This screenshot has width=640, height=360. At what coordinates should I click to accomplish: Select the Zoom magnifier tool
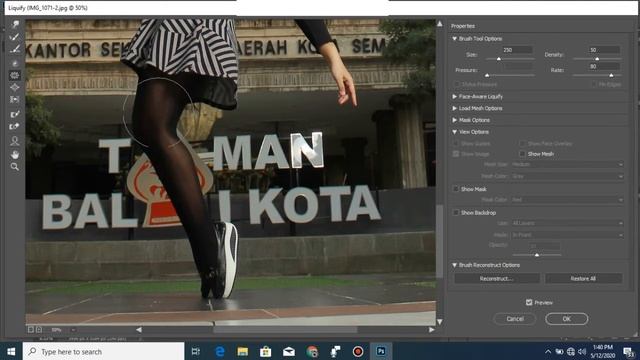(x=15, y=167)
